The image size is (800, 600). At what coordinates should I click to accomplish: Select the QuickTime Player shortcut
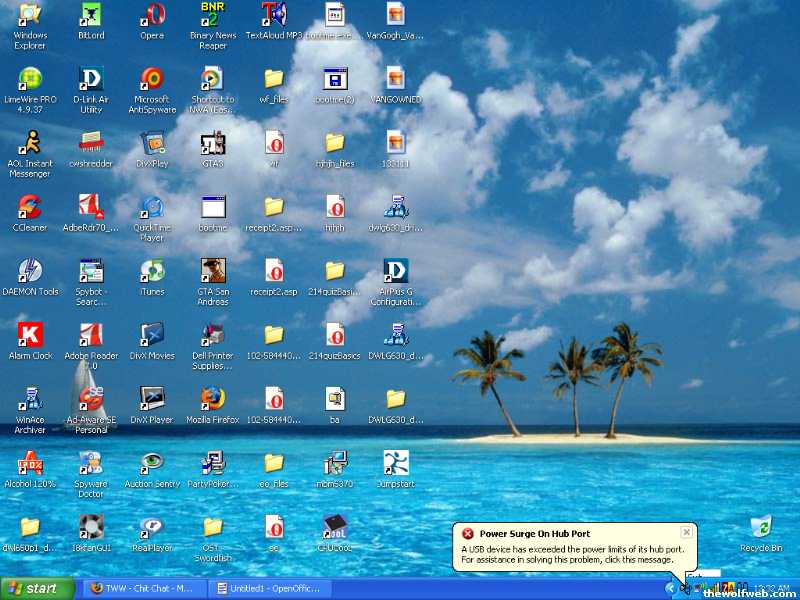coord(152,207)
